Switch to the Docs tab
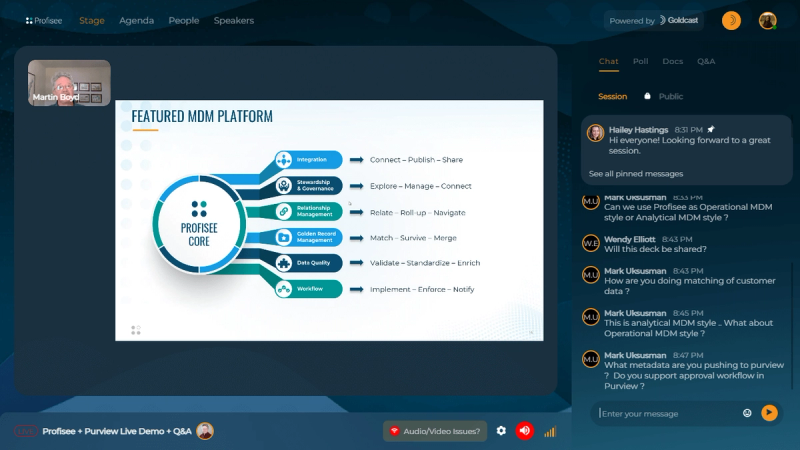This screenshot has height=450, width=800. coord(672,61)
